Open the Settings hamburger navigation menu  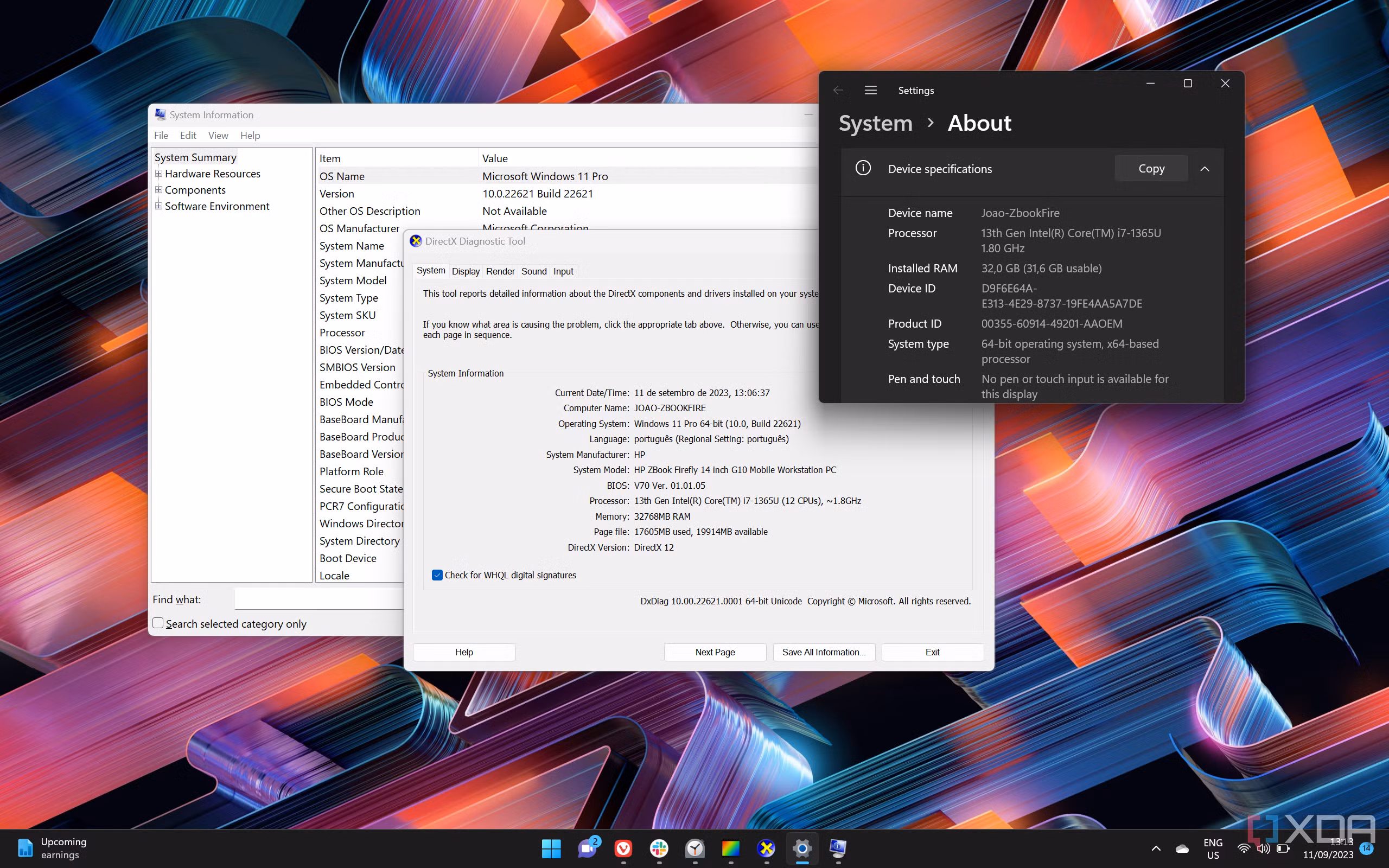[x=870, y=90]
